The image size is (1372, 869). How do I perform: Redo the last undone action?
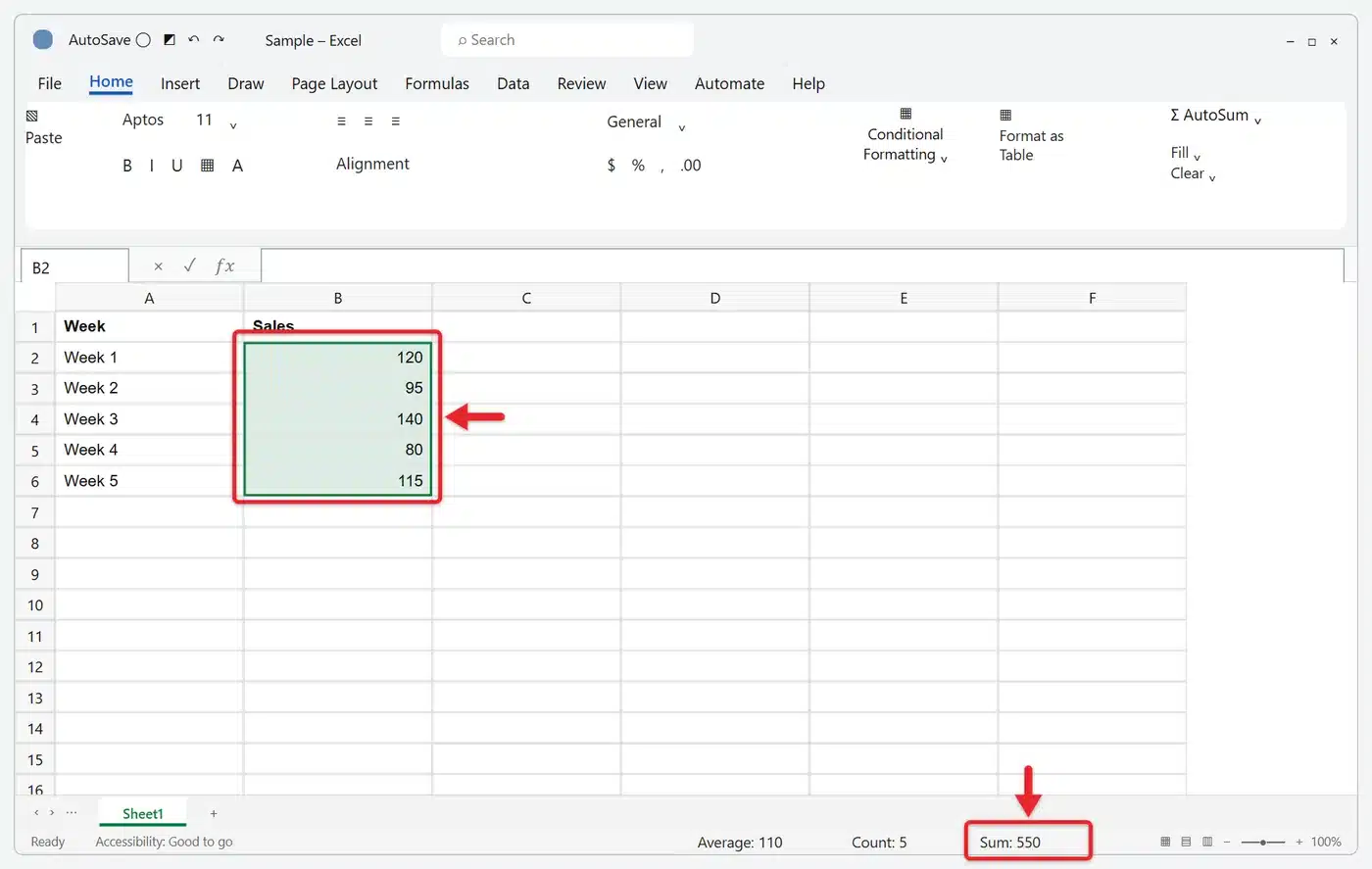[x=219, y=40]
